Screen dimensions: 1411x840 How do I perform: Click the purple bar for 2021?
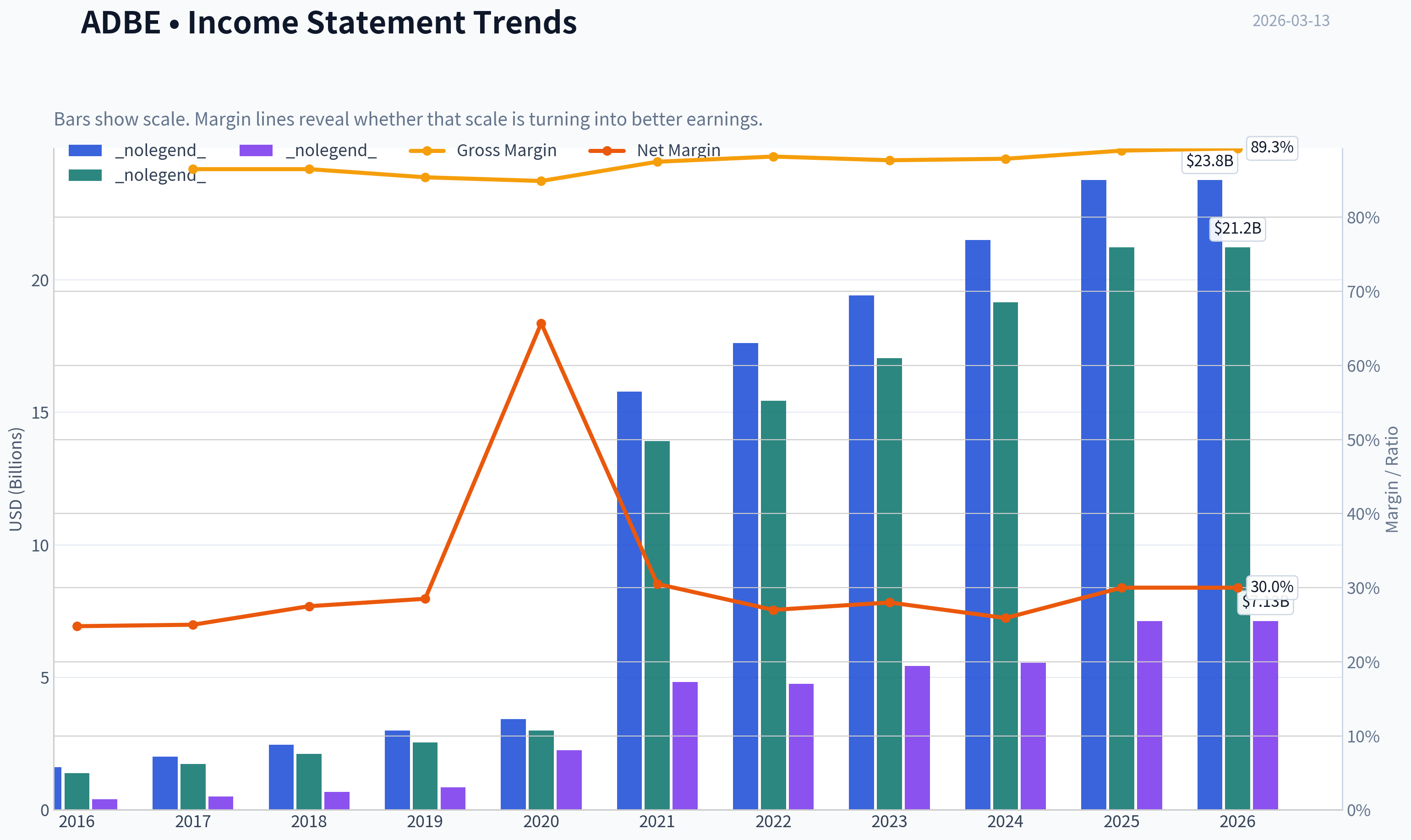click(x=685, y=746)
